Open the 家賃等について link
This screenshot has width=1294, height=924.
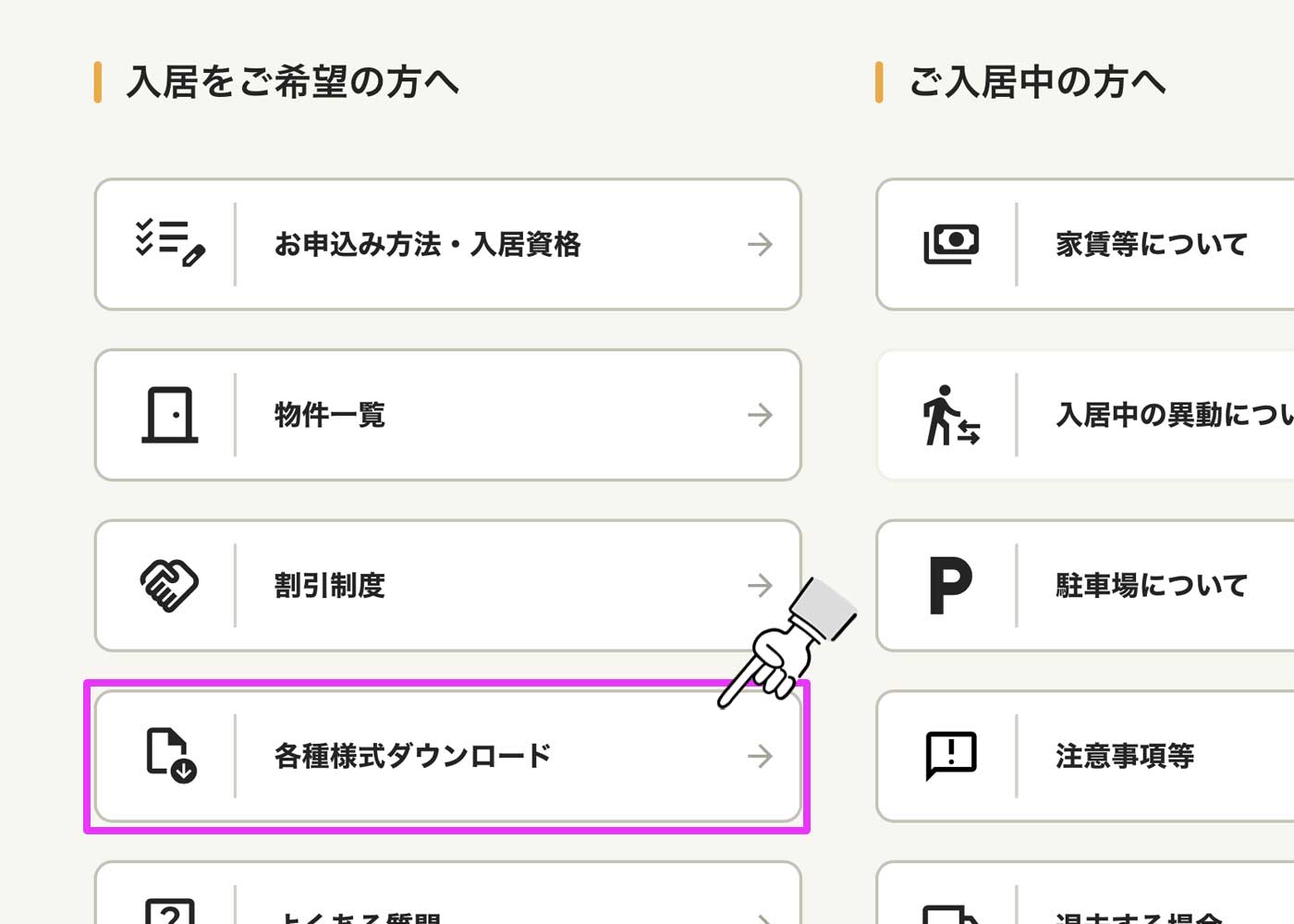tap(1085, 244)
